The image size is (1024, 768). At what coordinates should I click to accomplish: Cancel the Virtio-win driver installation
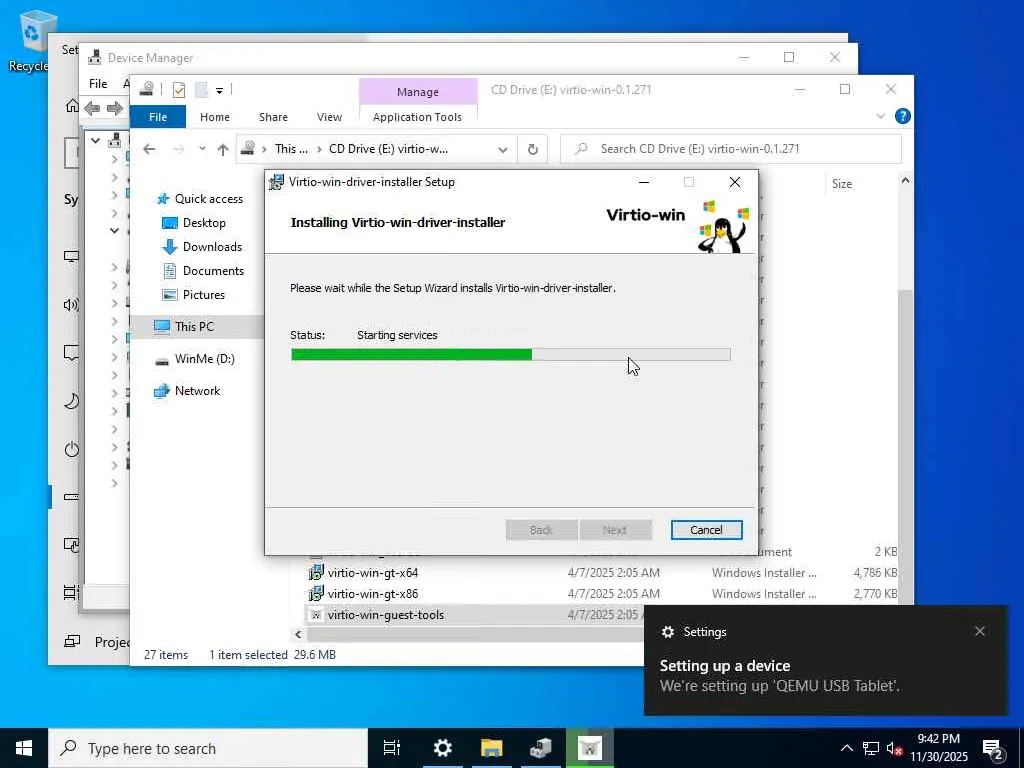coord(706,530)
